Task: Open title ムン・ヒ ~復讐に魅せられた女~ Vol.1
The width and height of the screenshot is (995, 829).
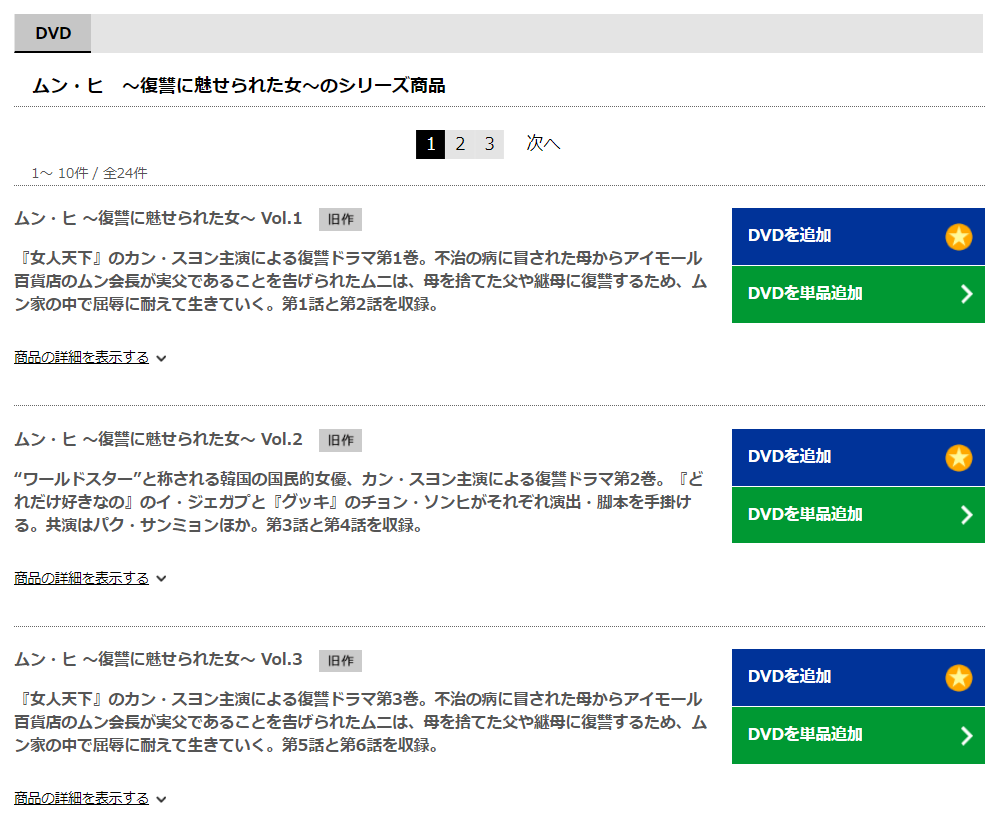Action: click(x=158, y=218)
